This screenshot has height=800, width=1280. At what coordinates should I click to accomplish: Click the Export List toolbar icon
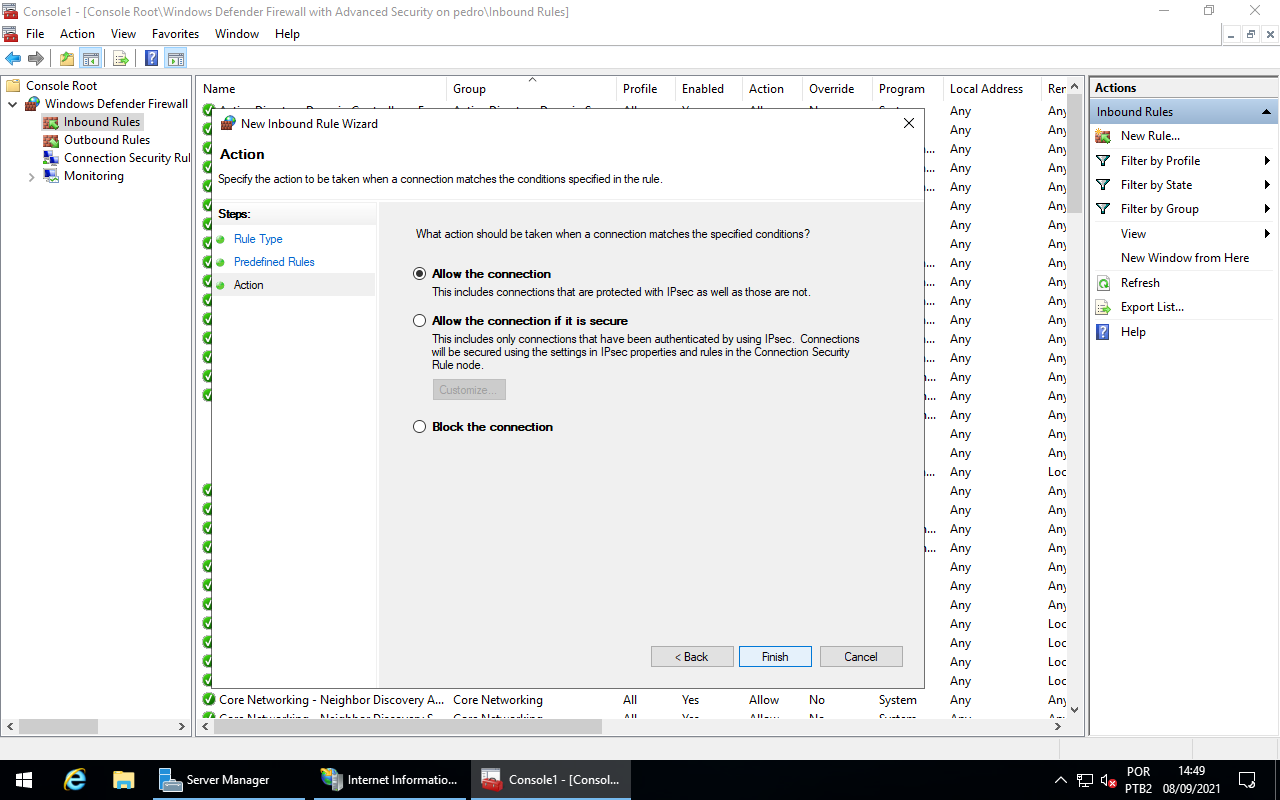[x=120, y=58]
